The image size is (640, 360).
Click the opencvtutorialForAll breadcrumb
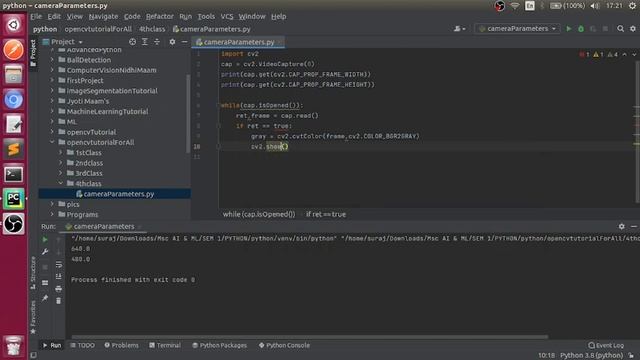[x=98, y=29]
